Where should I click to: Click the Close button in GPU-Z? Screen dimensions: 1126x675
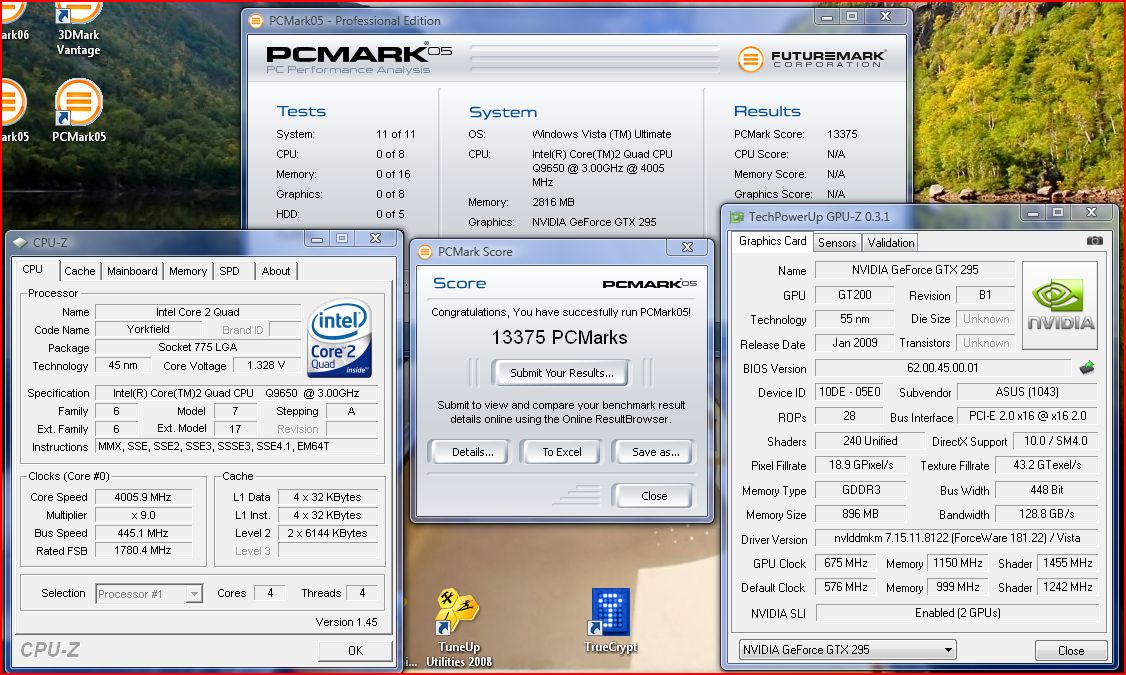[x=1071, y=650]
